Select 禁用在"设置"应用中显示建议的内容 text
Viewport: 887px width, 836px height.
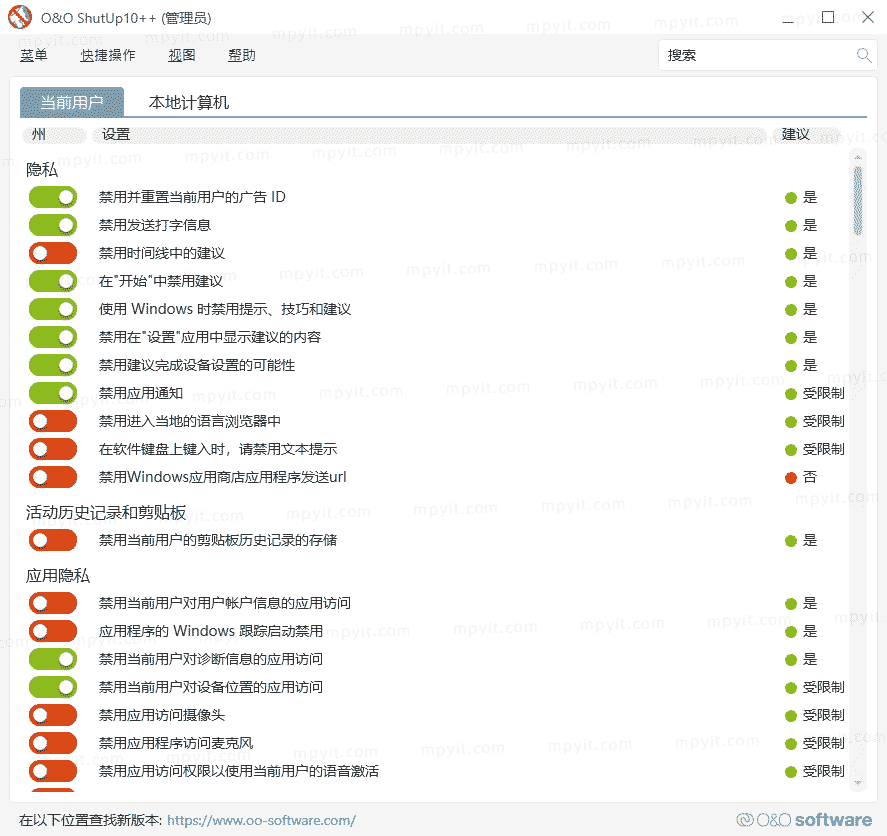[210, 337]
